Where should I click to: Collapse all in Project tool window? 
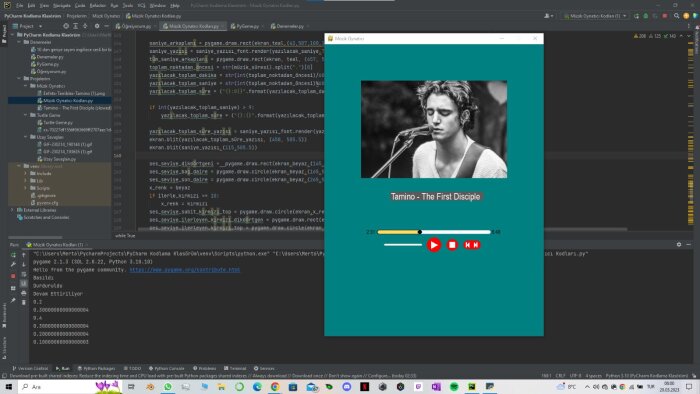pos(85,26)
